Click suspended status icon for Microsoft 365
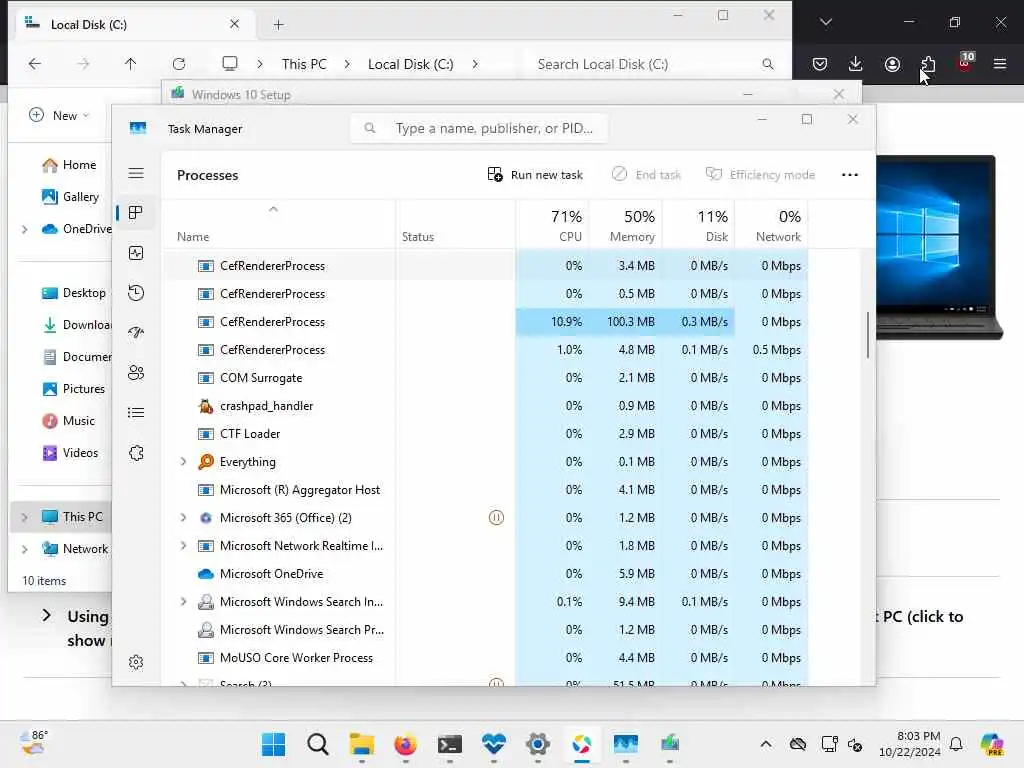The width and height of the screenshot is (1024, 768). tap(496, 518)
